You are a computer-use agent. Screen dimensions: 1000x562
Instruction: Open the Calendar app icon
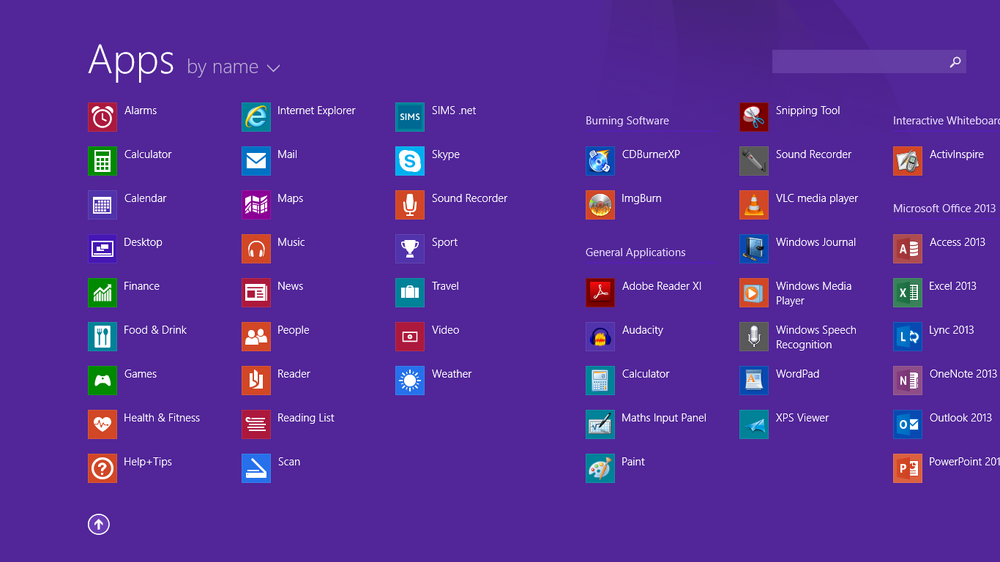[x=102, y=205]
